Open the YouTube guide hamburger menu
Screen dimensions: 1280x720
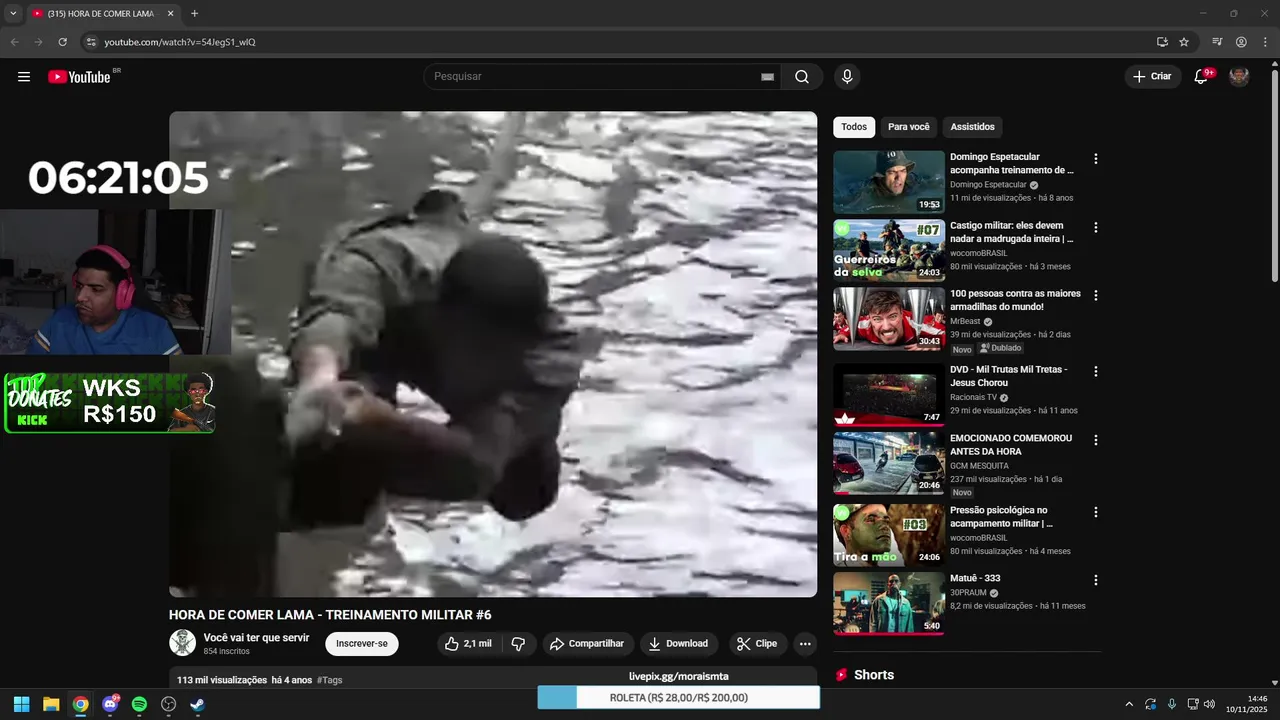(24, 77)
